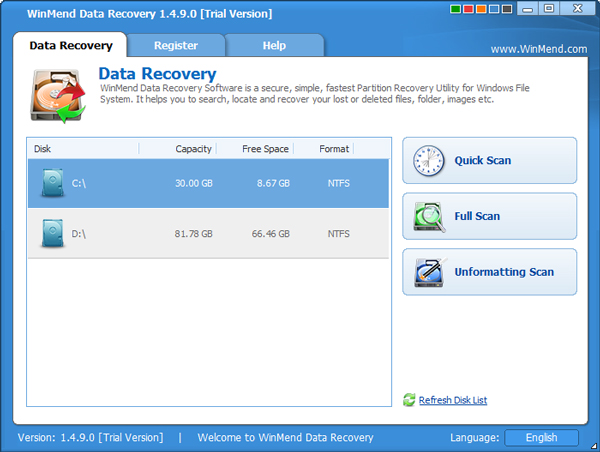The height and width of the screenshot is (452, 600).
Task: Start a Full Scan
Action: (489, 216)
